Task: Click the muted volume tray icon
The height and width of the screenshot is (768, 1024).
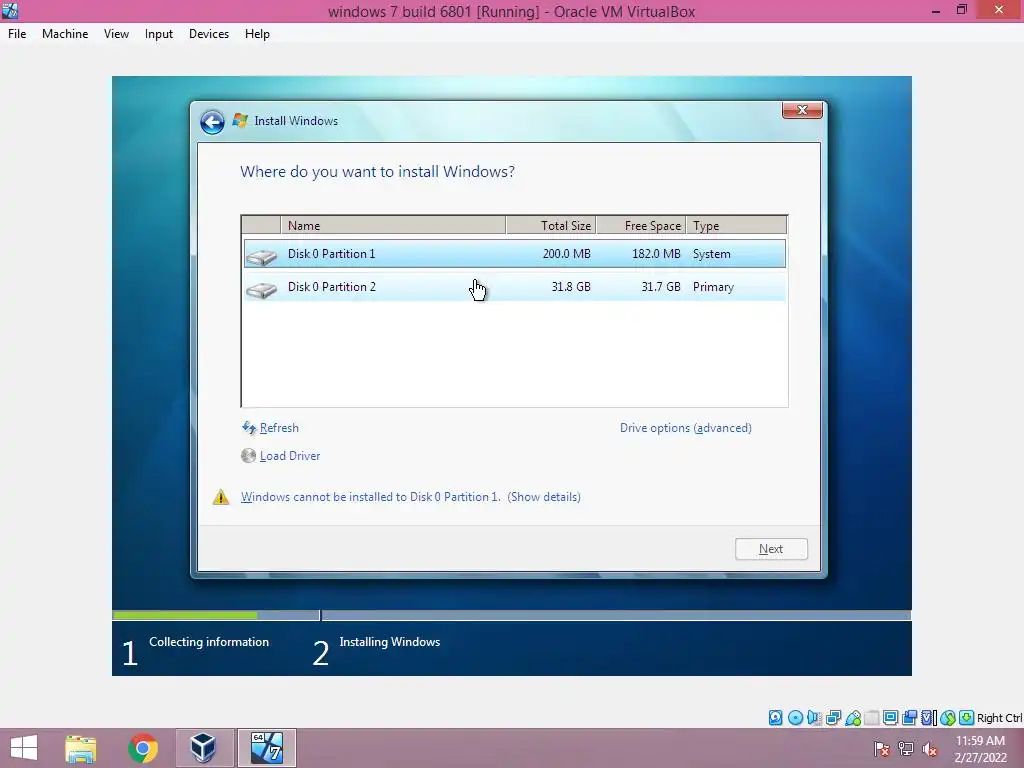Action: (x=930, y=749)
